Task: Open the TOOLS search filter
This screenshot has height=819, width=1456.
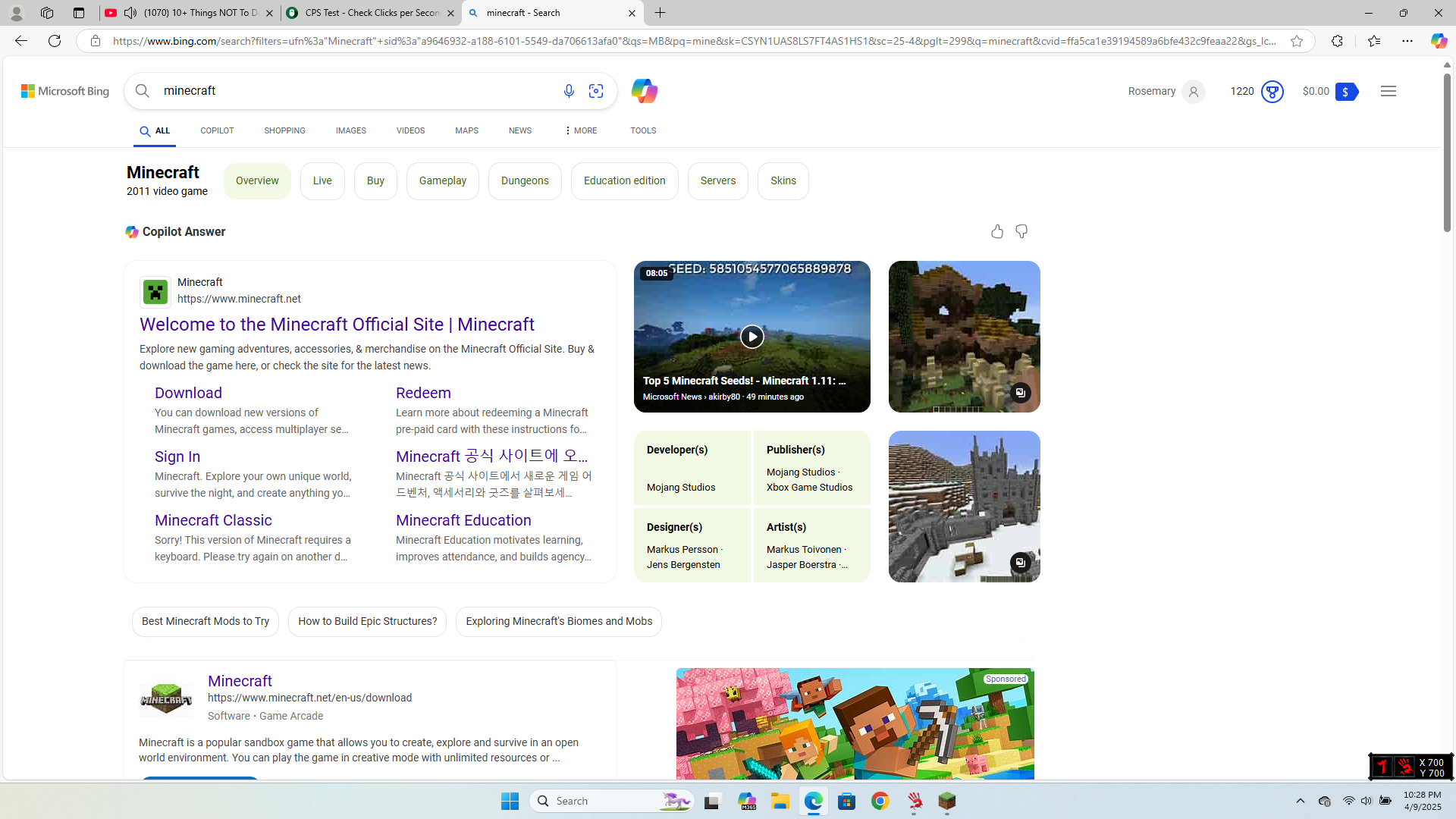Action: (643, 131)
